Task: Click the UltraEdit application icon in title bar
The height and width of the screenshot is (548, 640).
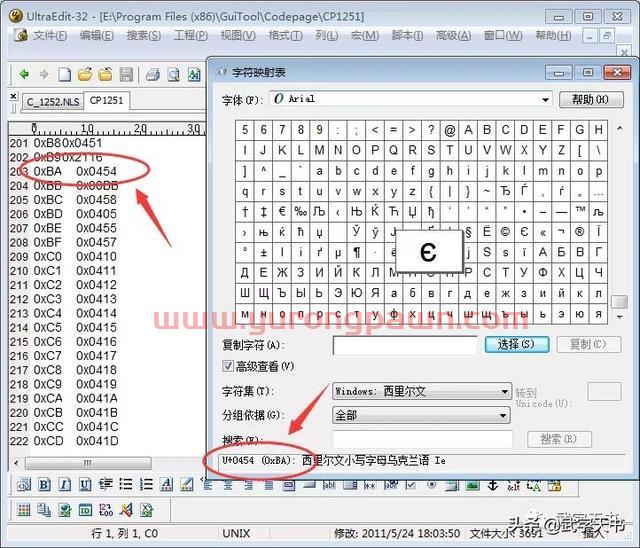Action: 16,16
